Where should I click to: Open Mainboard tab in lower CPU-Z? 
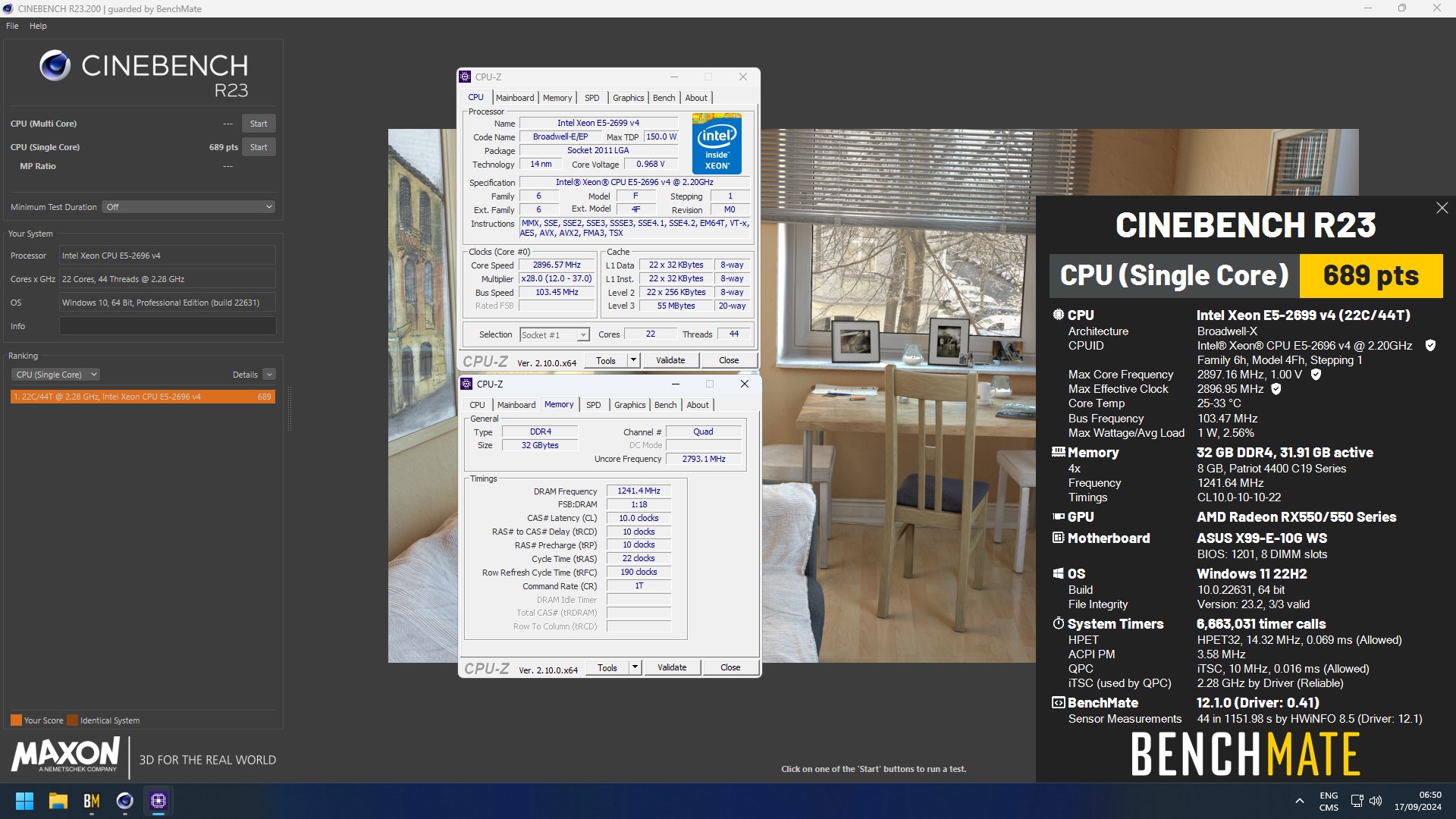pos(516,405)
